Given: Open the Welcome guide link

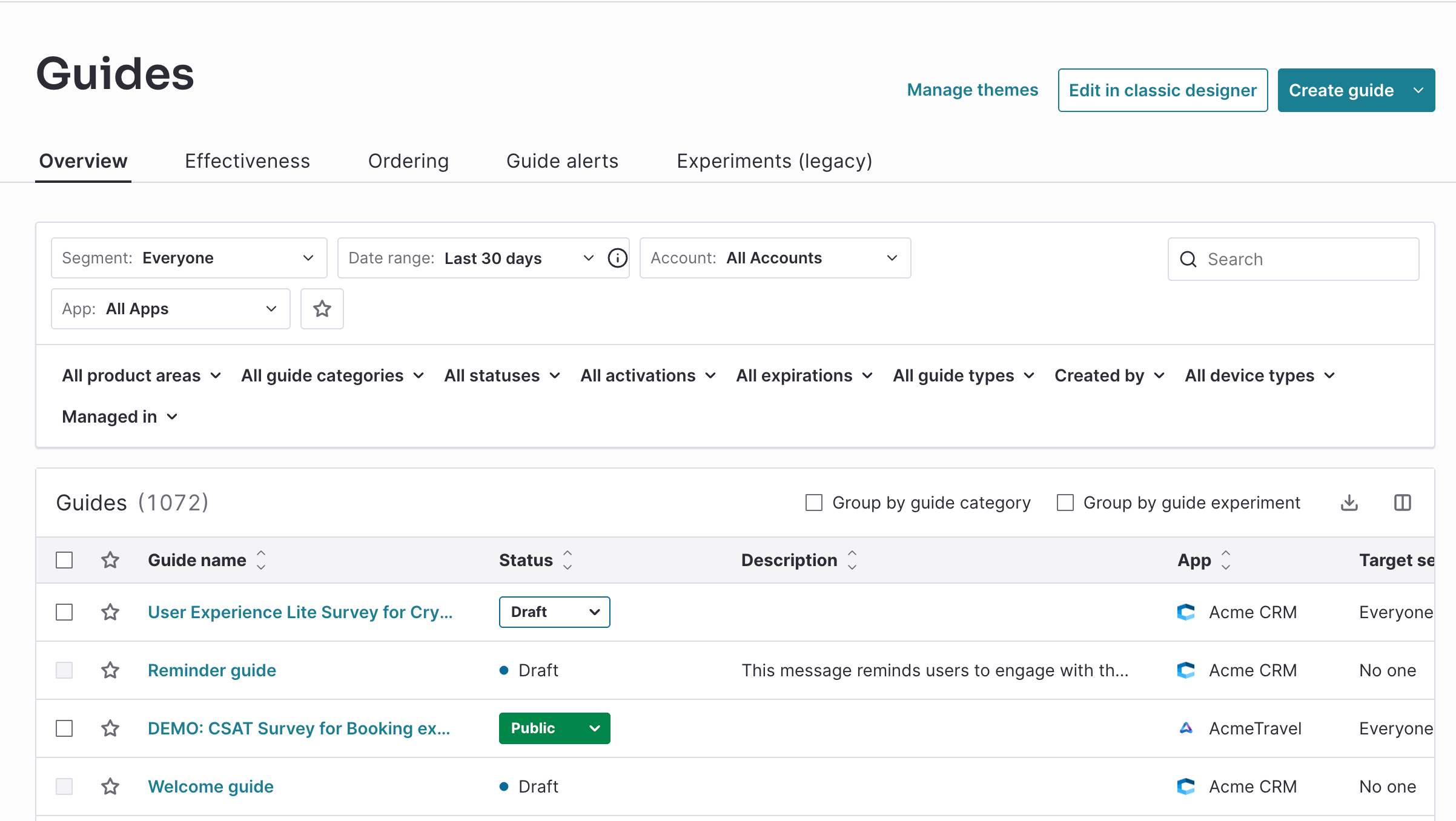Looking at the screenshot, I should click(x=211, y=786).
